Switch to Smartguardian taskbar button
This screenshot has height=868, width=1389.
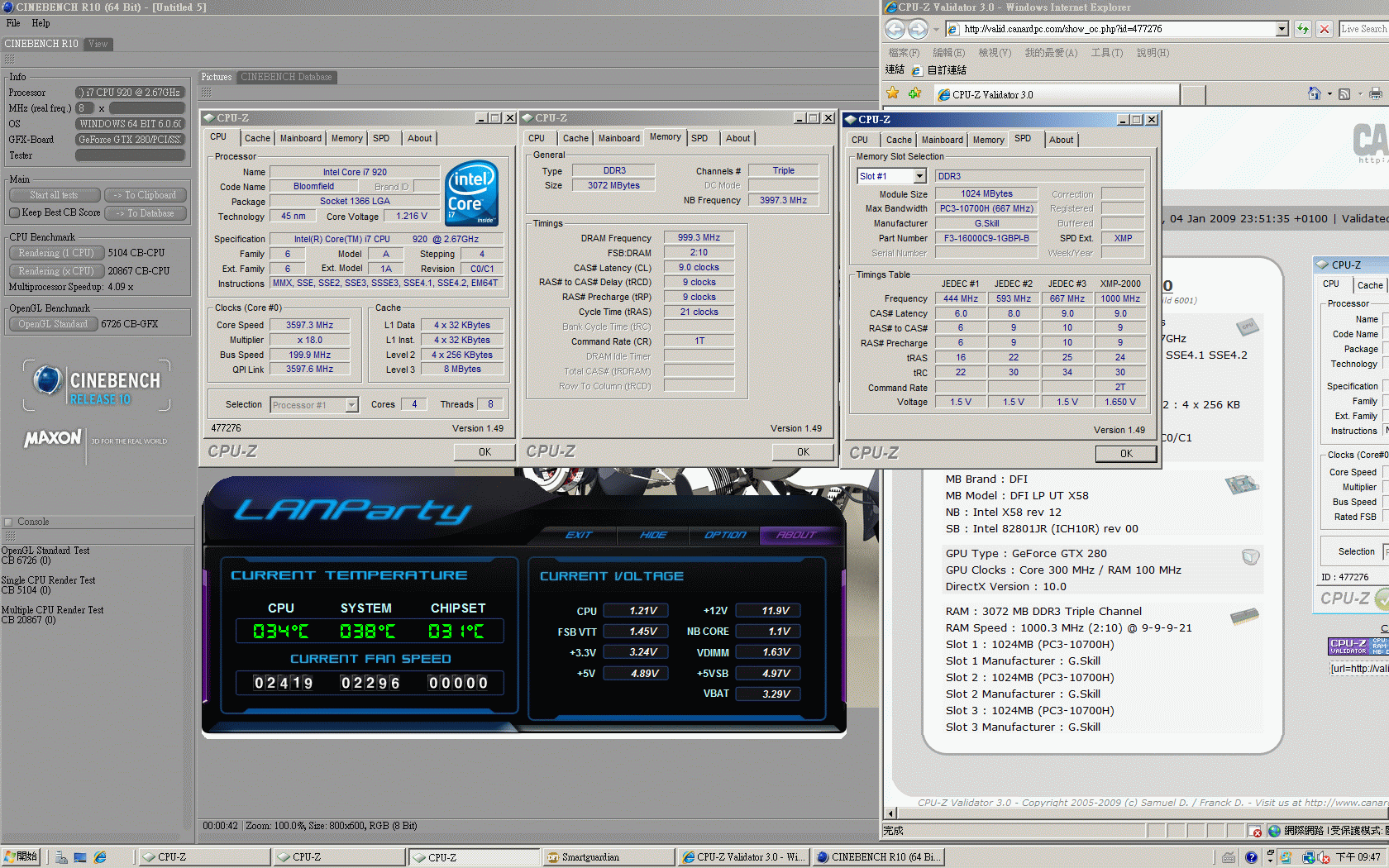point(609,857)
